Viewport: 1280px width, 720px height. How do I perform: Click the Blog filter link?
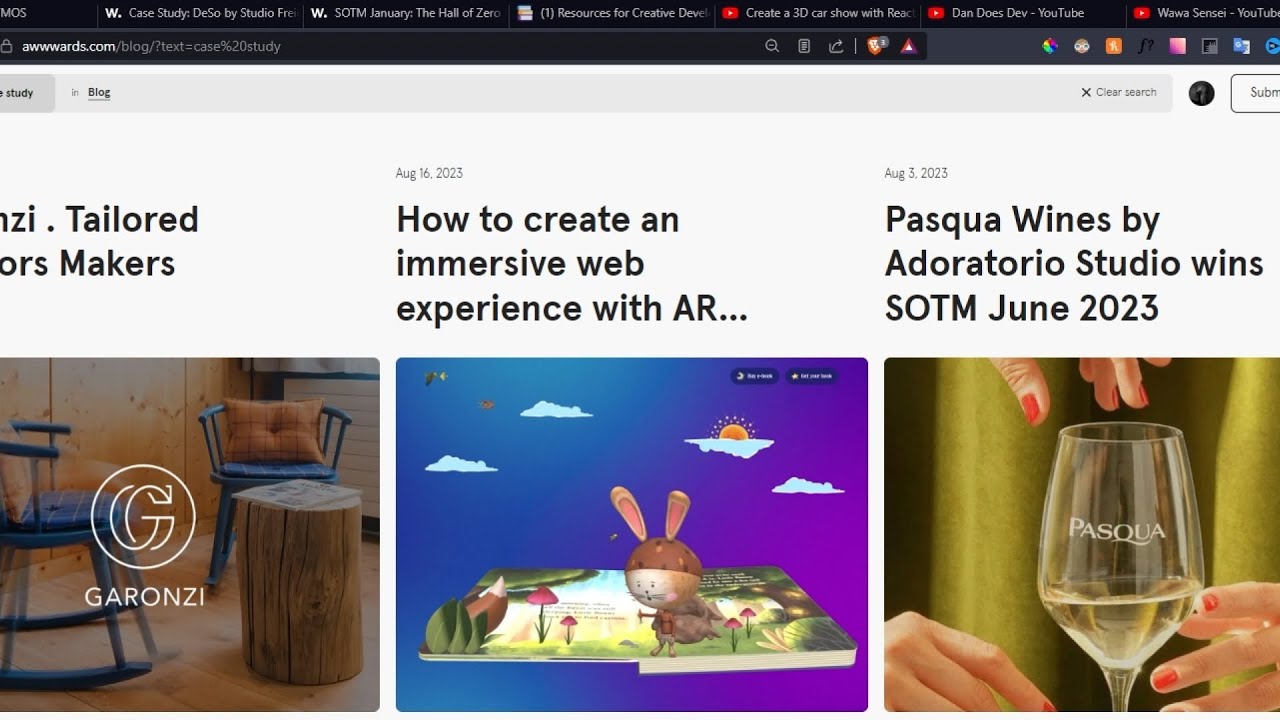click(x=99, y=92)
